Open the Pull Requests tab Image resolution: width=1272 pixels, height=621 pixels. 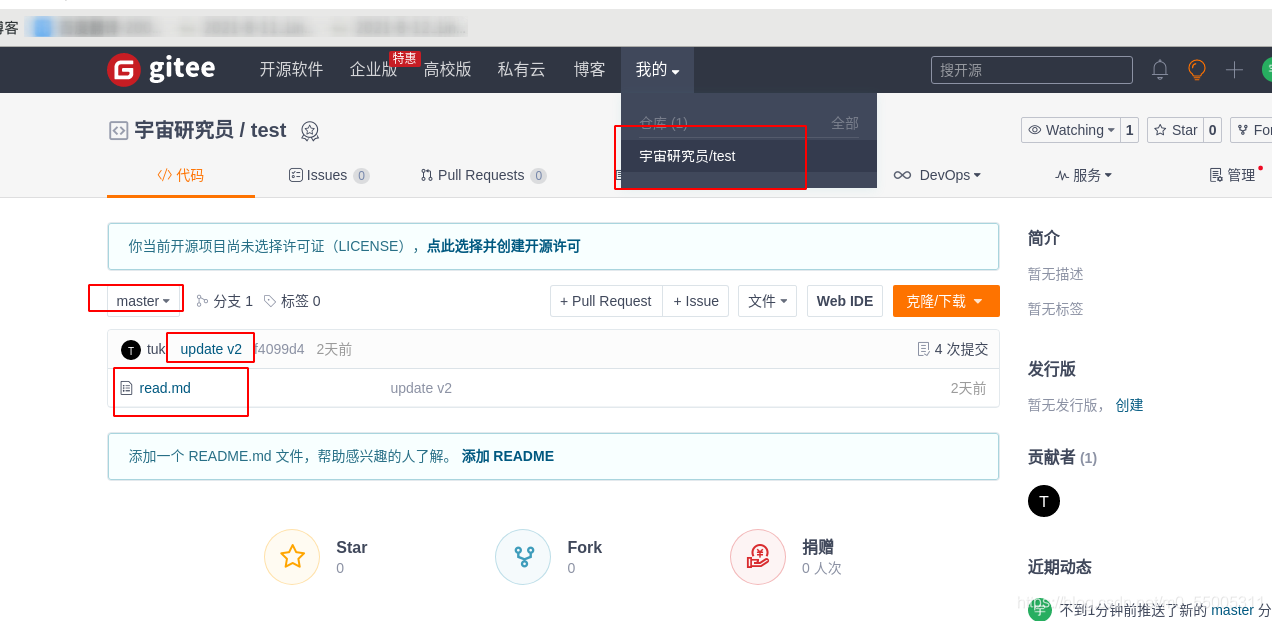click(x=483, y=175)
